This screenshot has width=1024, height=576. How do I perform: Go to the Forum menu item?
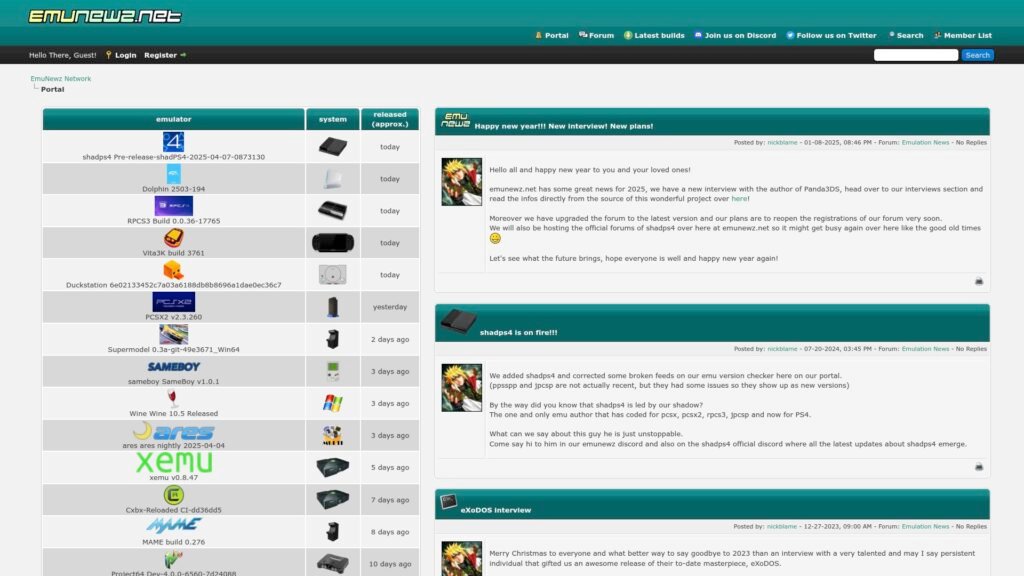(596, 35)
